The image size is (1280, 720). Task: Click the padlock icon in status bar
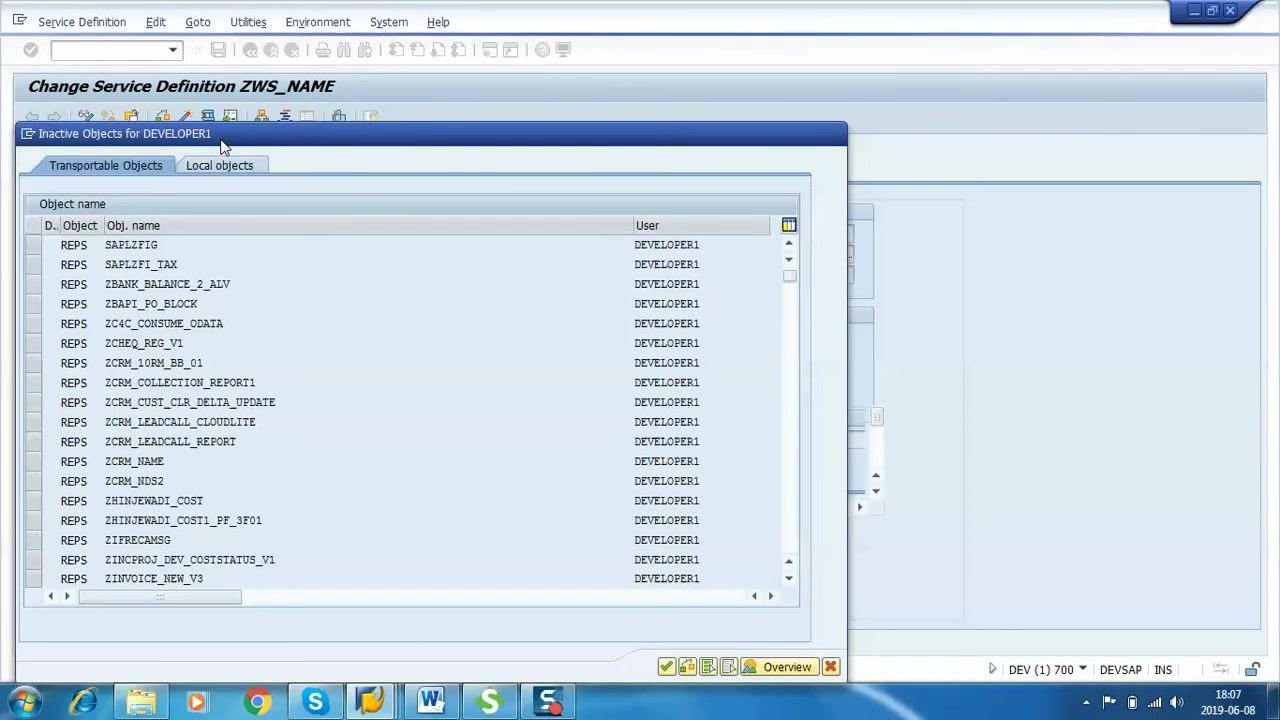coord(1252,670)
